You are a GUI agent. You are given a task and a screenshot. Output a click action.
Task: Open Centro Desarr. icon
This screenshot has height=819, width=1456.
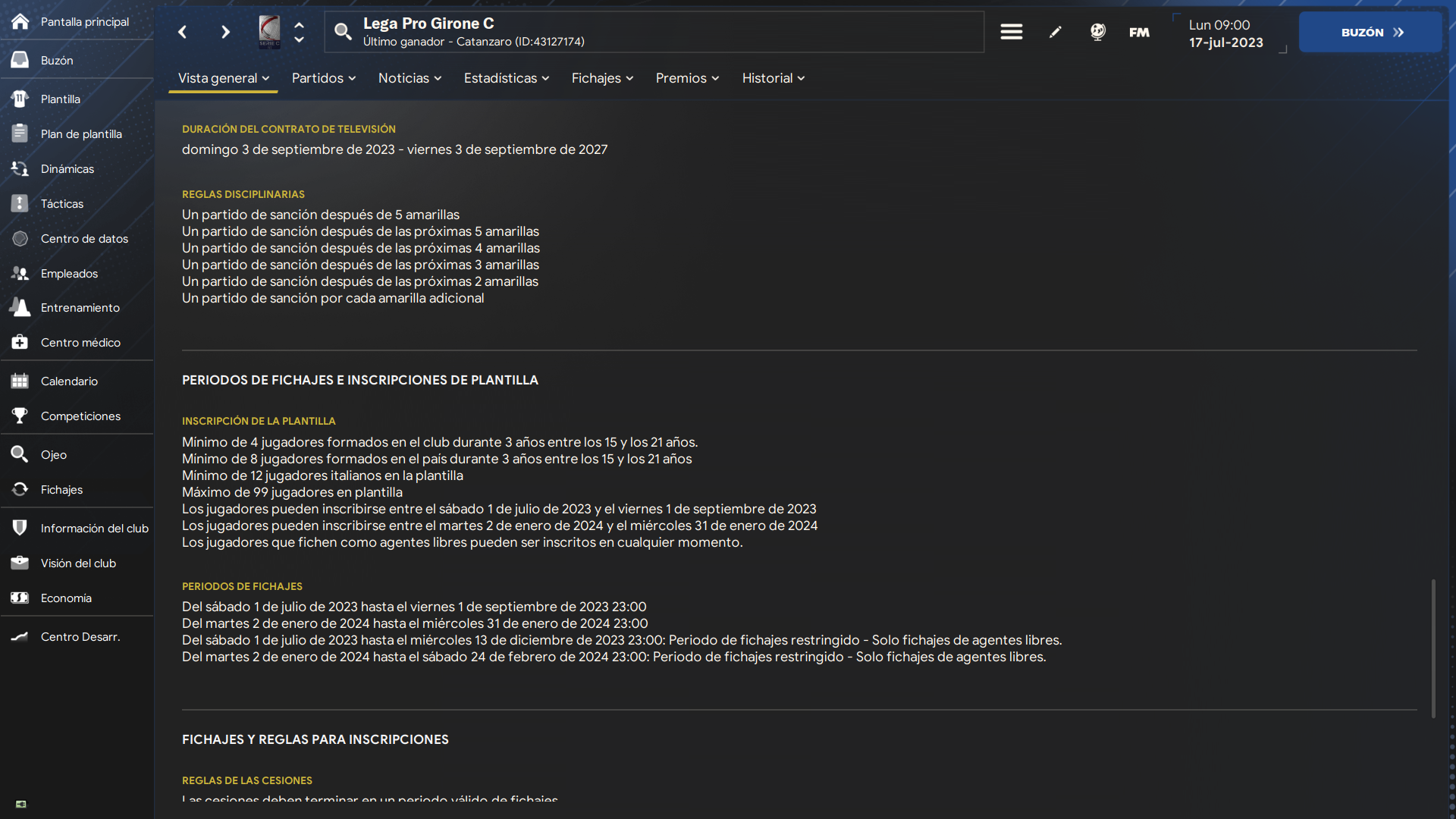click(x=20, y=636)
